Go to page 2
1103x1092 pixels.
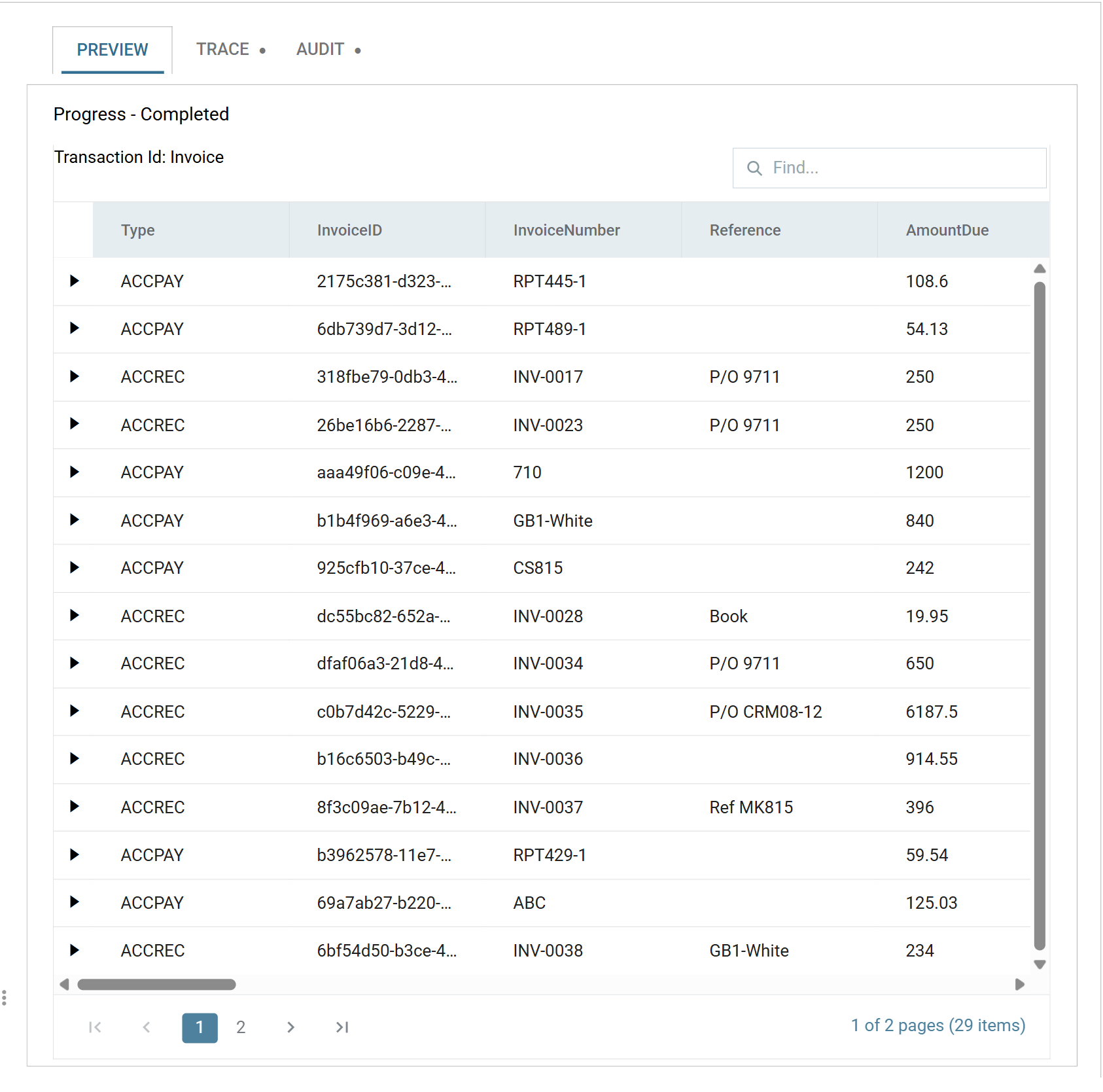[241, 1027]
